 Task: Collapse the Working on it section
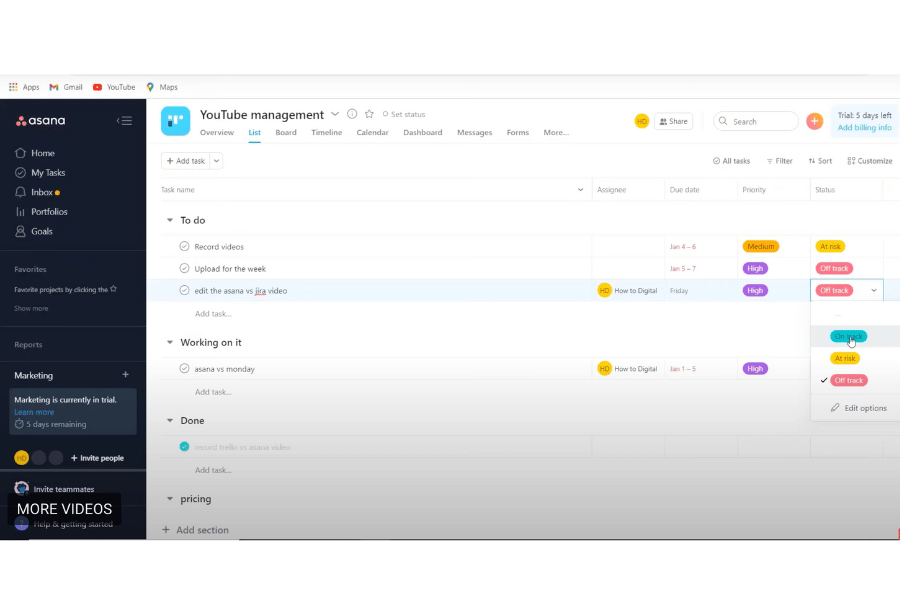click(168, 342)
